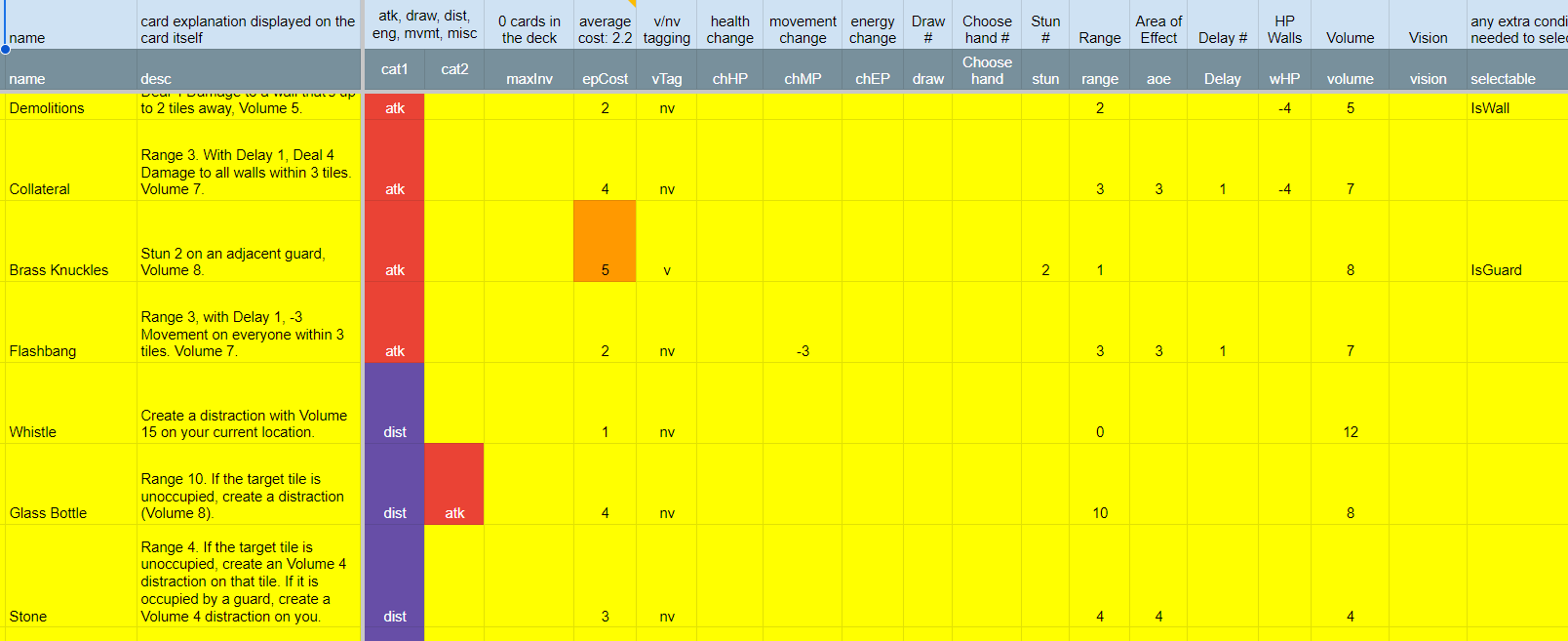Image resolution: width=1568 pixels, height=641 pixels.
Task: Click the cat1 header cell
Action: 395,69
